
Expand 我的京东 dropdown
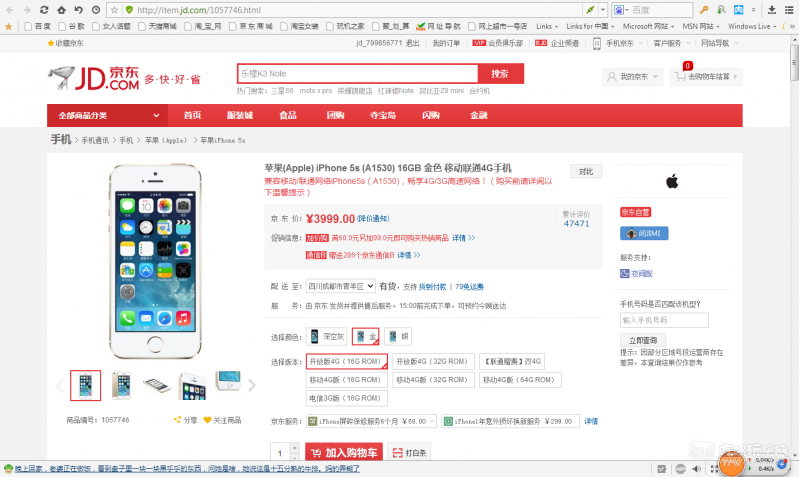pyautogui.click(x=633, y=76)
